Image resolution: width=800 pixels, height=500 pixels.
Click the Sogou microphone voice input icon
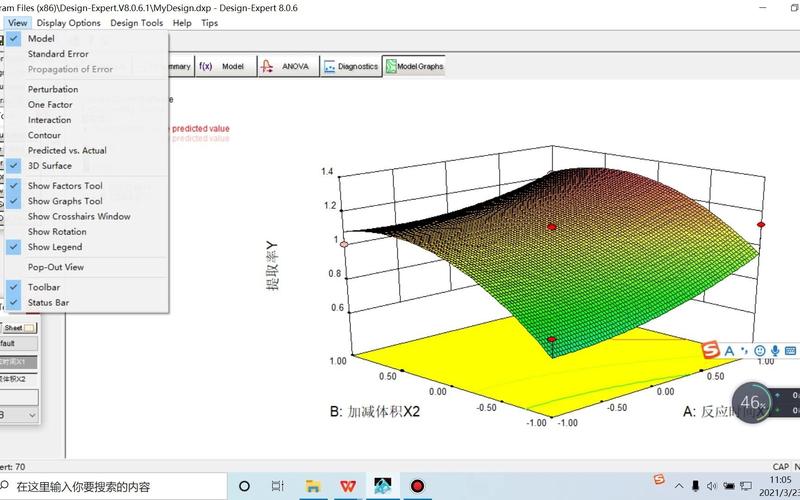775,350
